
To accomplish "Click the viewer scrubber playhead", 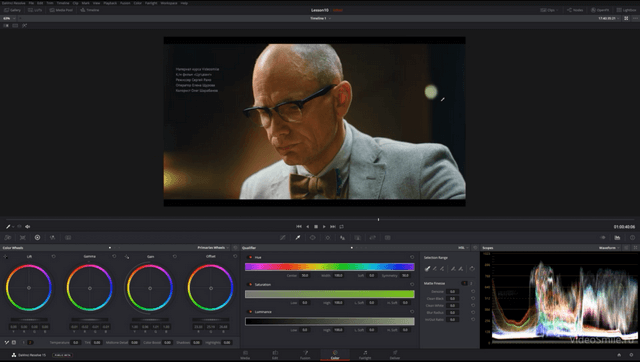I will pos(378,220).
